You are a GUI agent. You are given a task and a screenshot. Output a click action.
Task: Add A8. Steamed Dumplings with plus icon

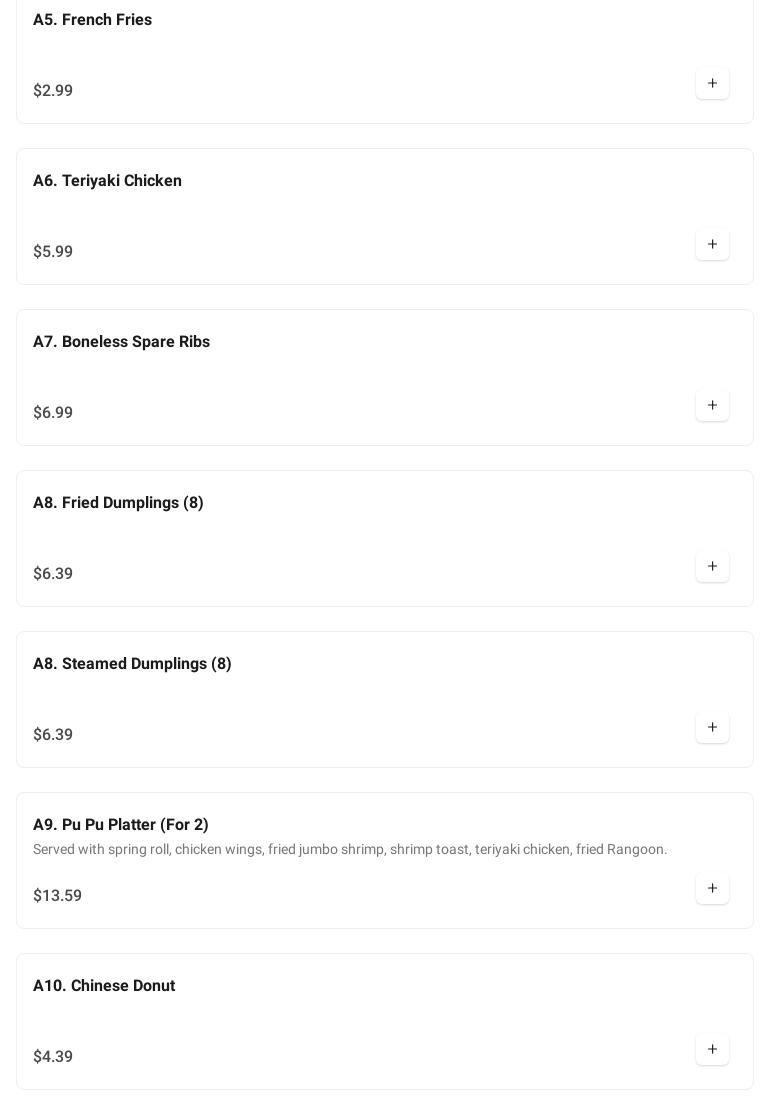click(x=712, y=728)
